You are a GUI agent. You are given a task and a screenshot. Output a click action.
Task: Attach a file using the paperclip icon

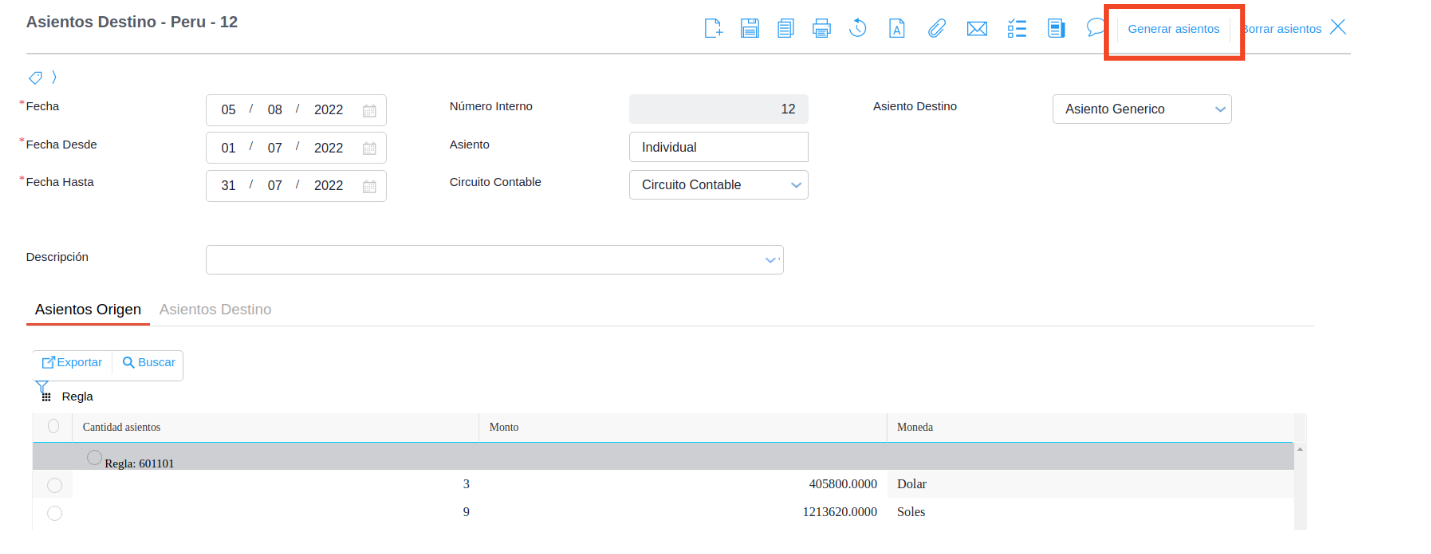pyautogui.click(x=936, y=28)
